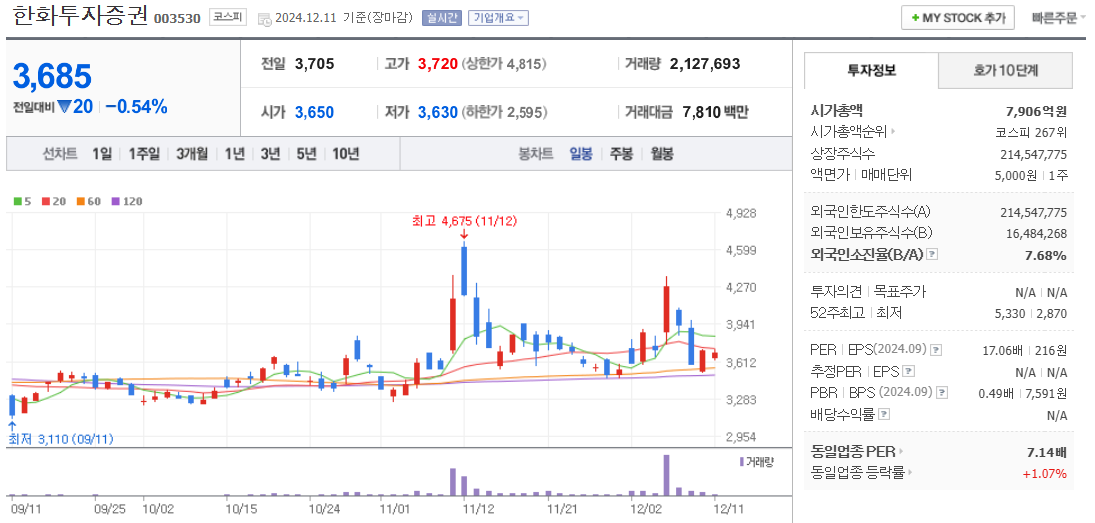The image size is (1095, 523).
Task: Open the 동일업종 PER link
Action: pyautogui.click(x=858, y=451)
